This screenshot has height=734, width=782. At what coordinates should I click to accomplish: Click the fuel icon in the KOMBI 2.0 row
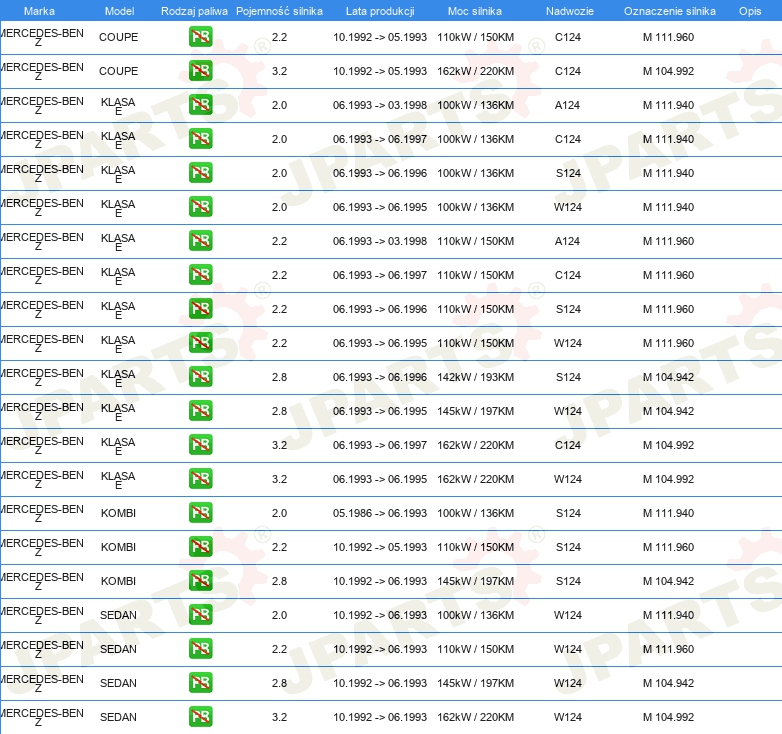200,513
